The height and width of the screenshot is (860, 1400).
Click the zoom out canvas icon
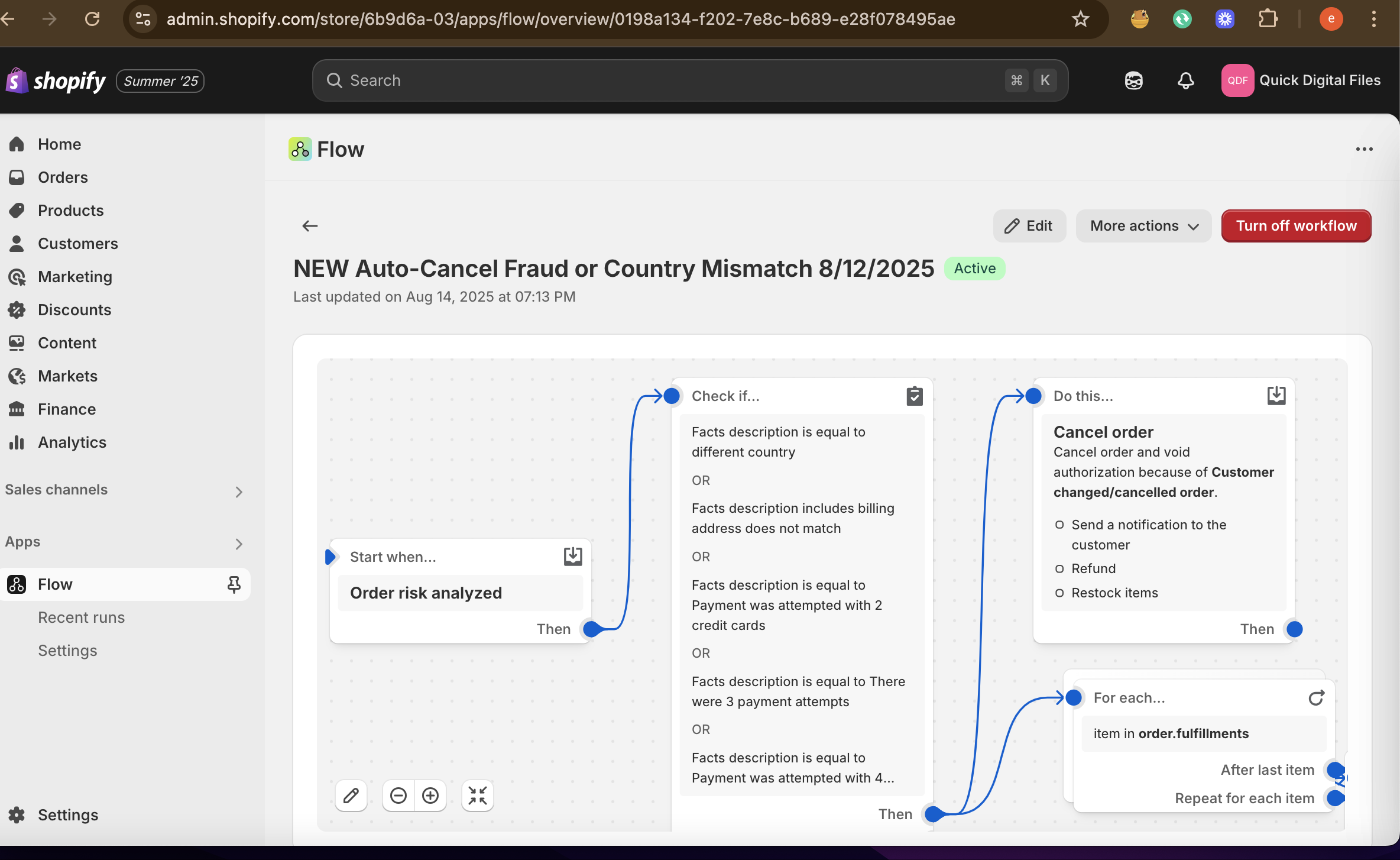[x=398, y=796]
